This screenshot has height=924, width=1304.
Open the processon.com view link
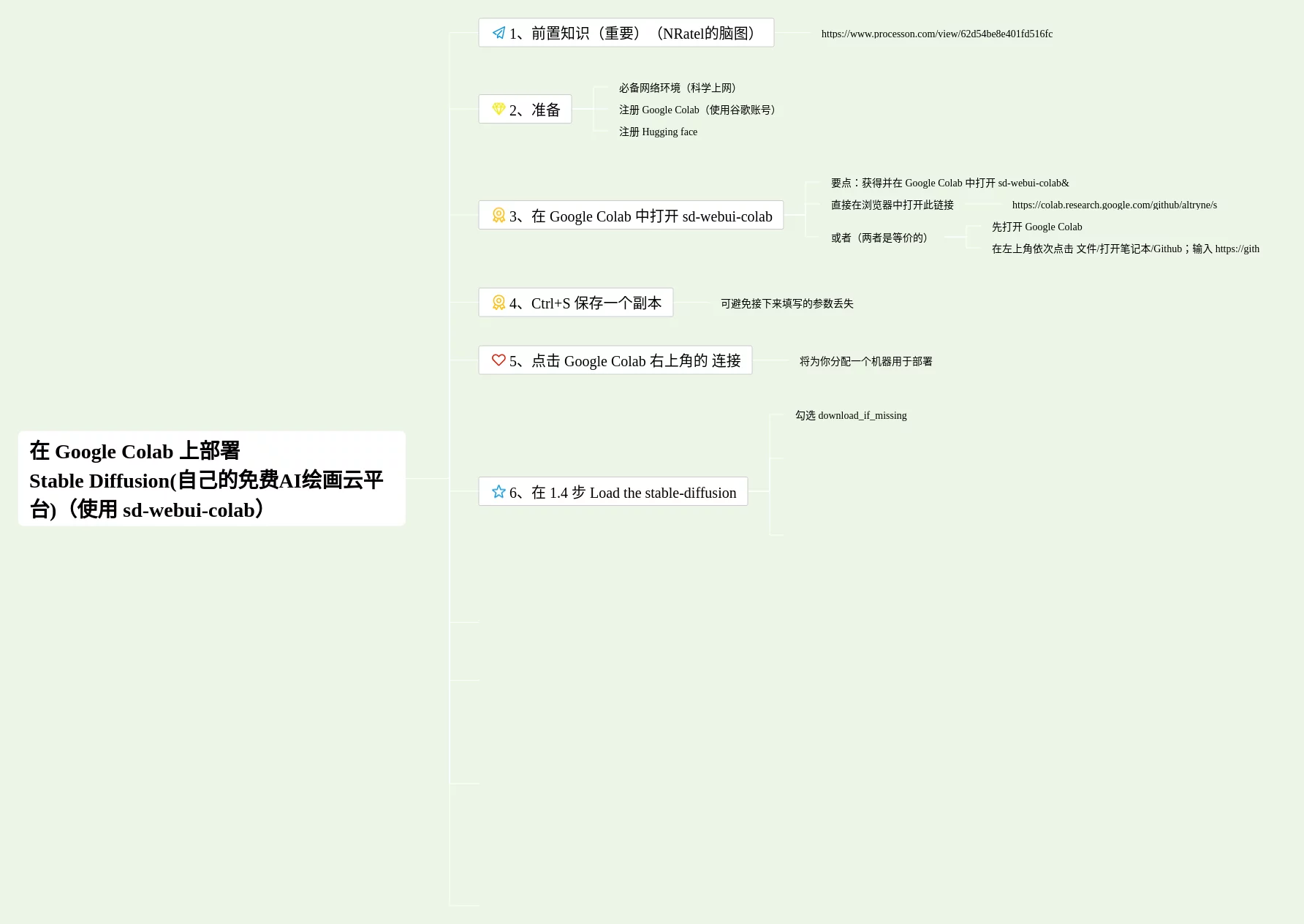937,34
